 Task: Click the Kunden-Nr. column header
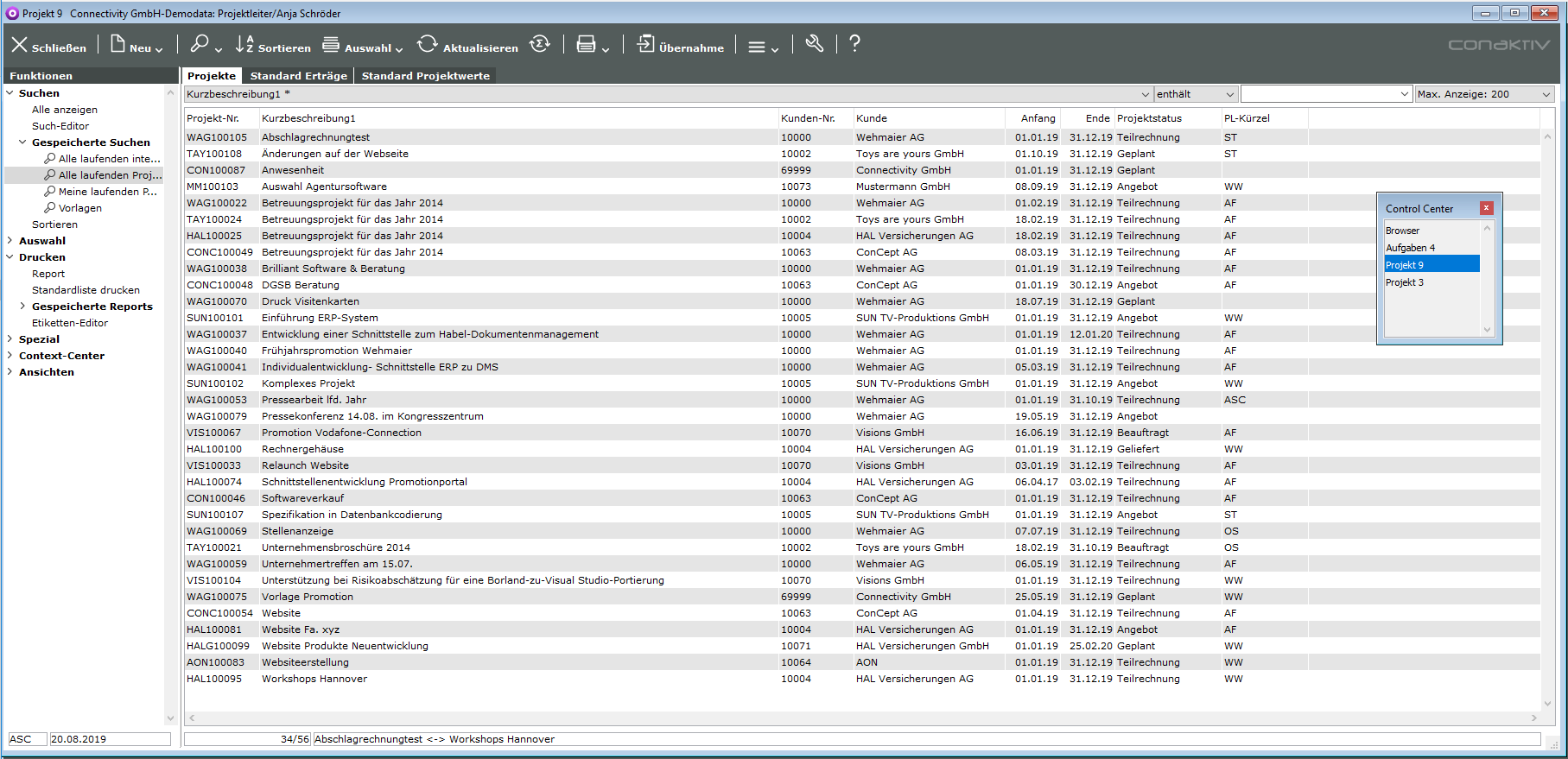pos(816,118)
